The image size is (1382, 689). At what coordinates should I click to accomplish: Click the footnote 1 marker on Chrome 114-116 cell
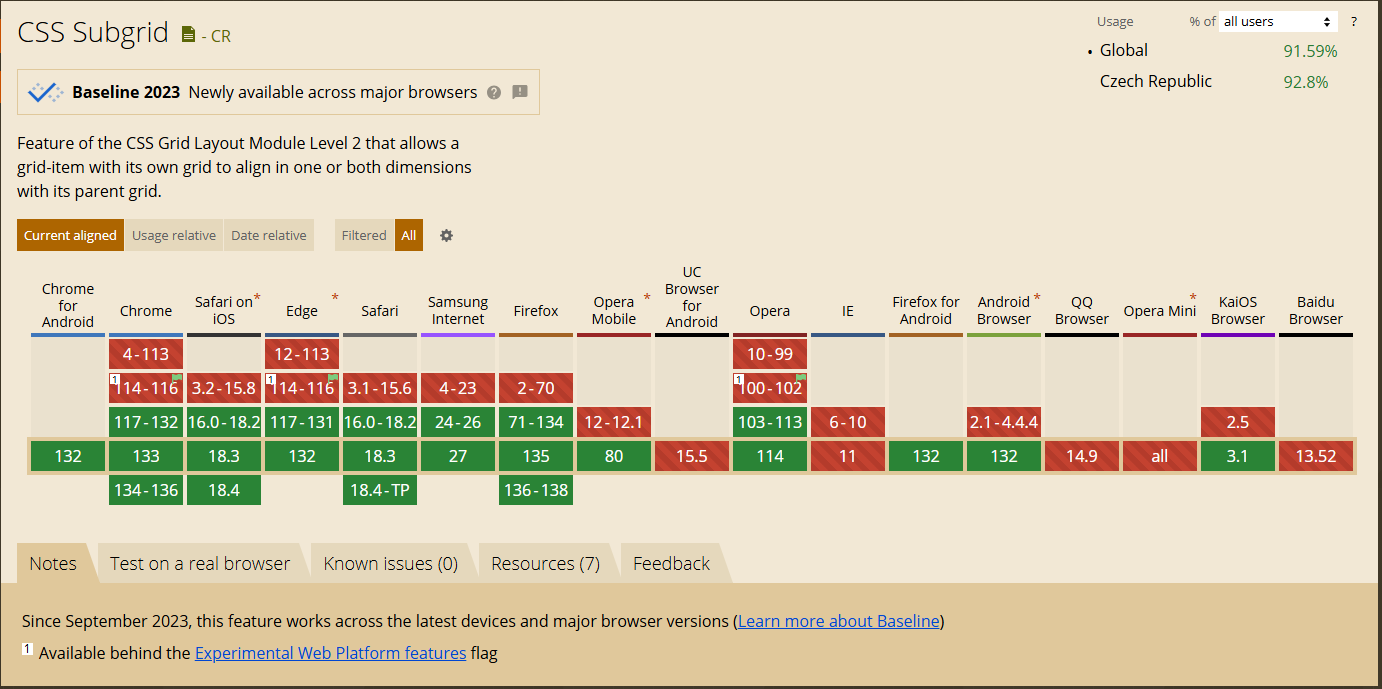click(x=115, y=380)
